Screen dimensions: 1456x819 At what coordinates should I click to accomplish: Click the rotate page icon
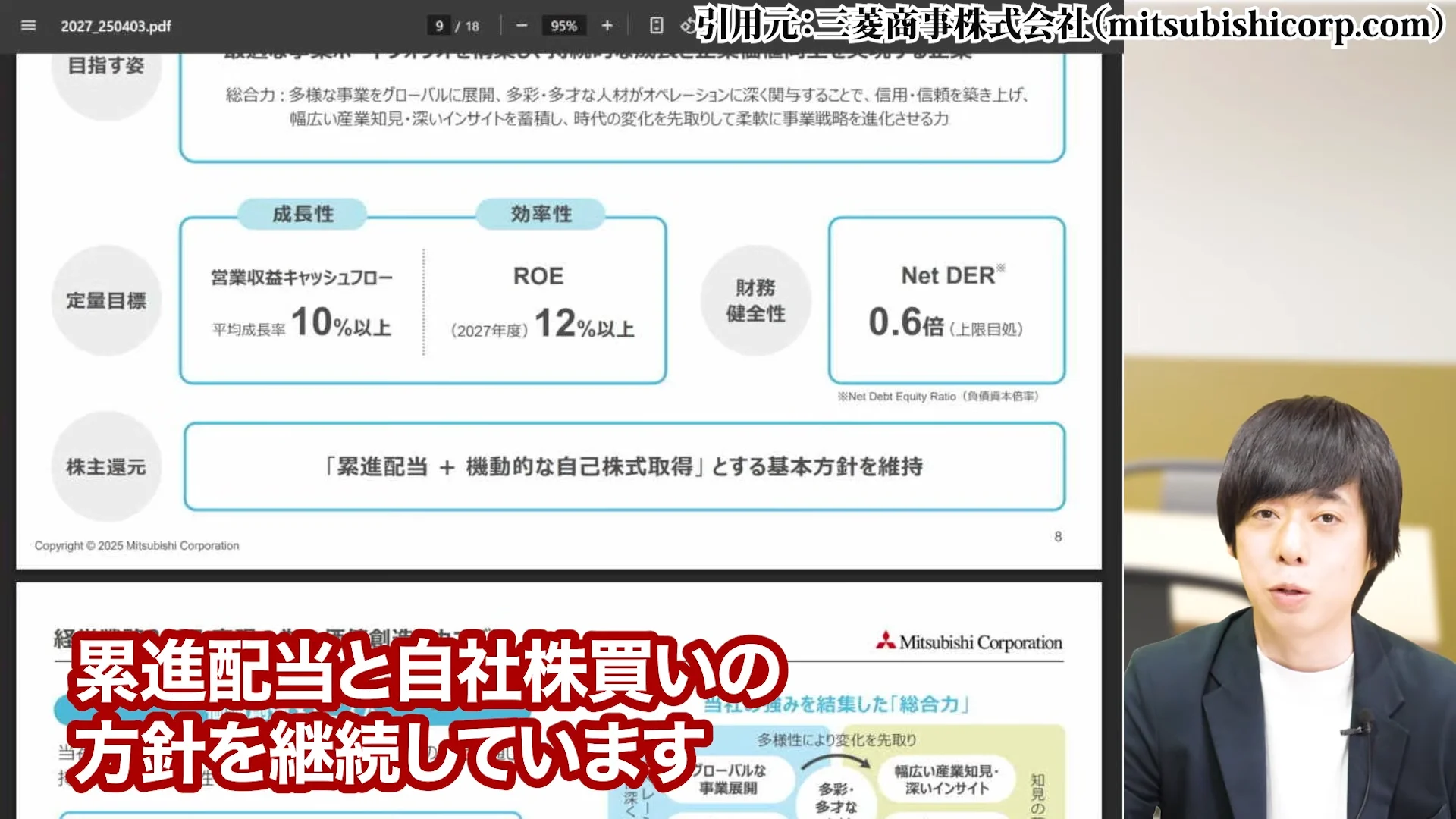(x=687, y=26)
